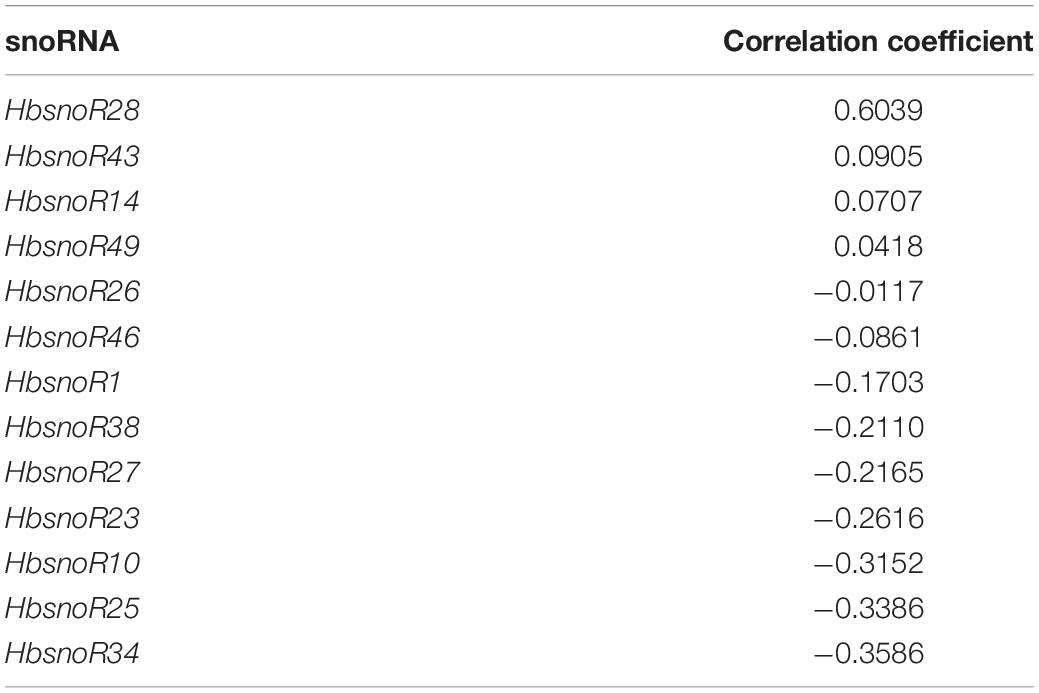Screen dimensions: 1039x693
Task: Select the HbsnoR34 row label
Action: [x=72, y=653]
